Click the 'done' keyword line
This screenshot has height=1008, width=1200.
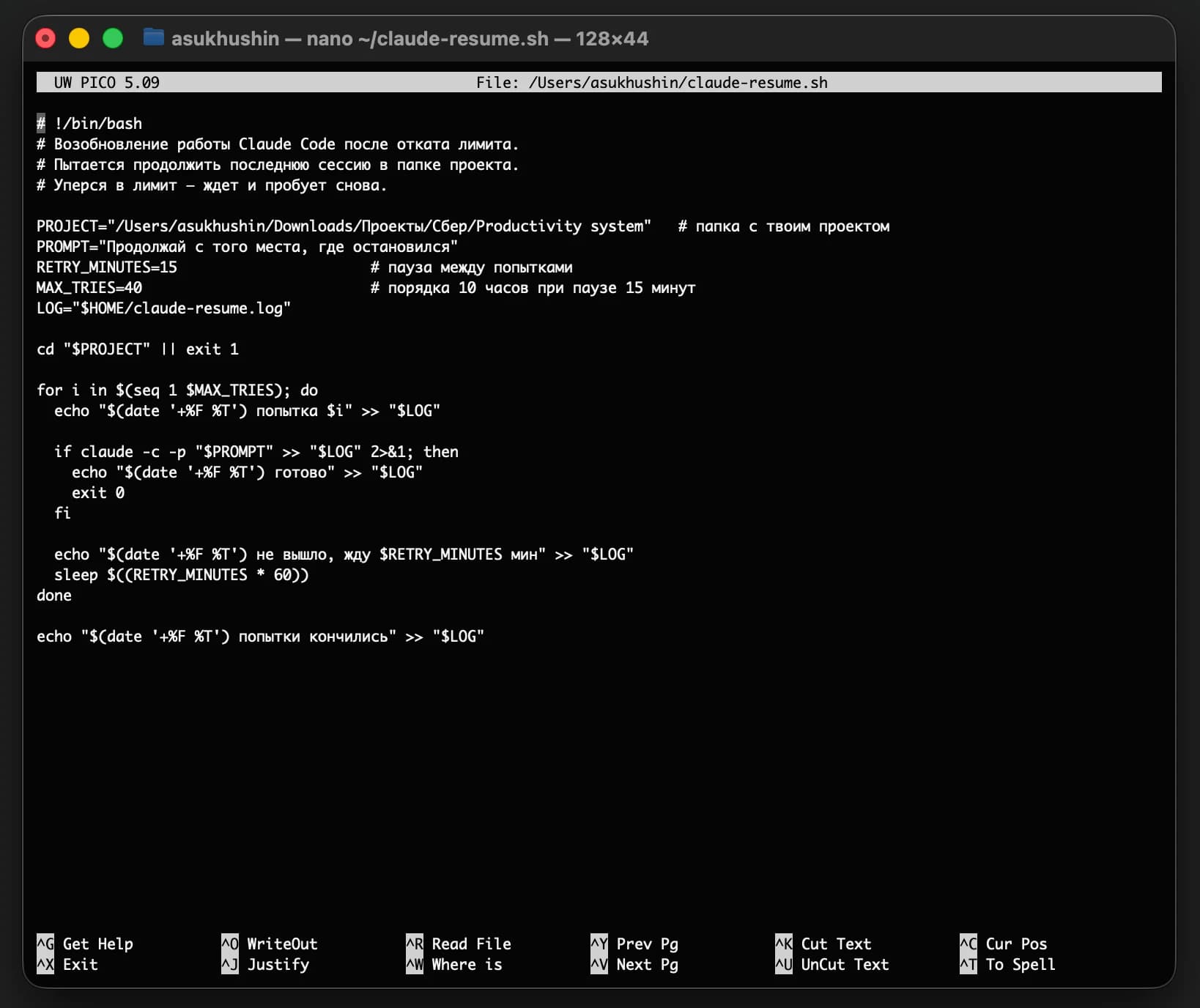pos(54,596)
